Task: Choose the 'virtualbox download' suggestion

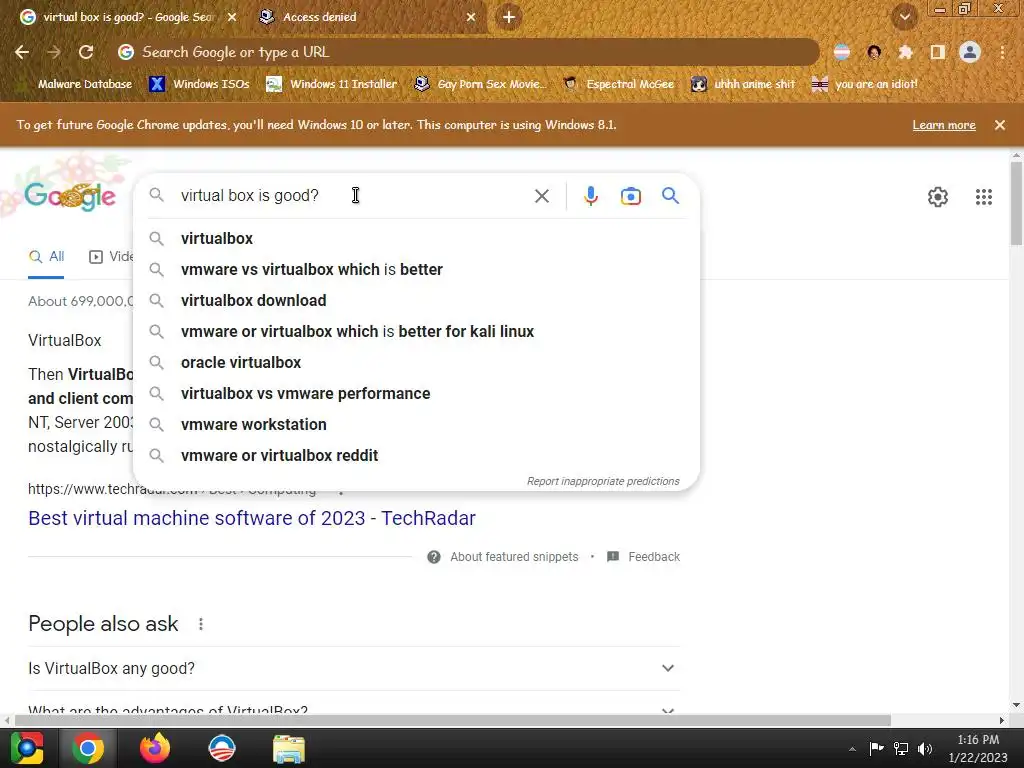Action: point(416,300)
